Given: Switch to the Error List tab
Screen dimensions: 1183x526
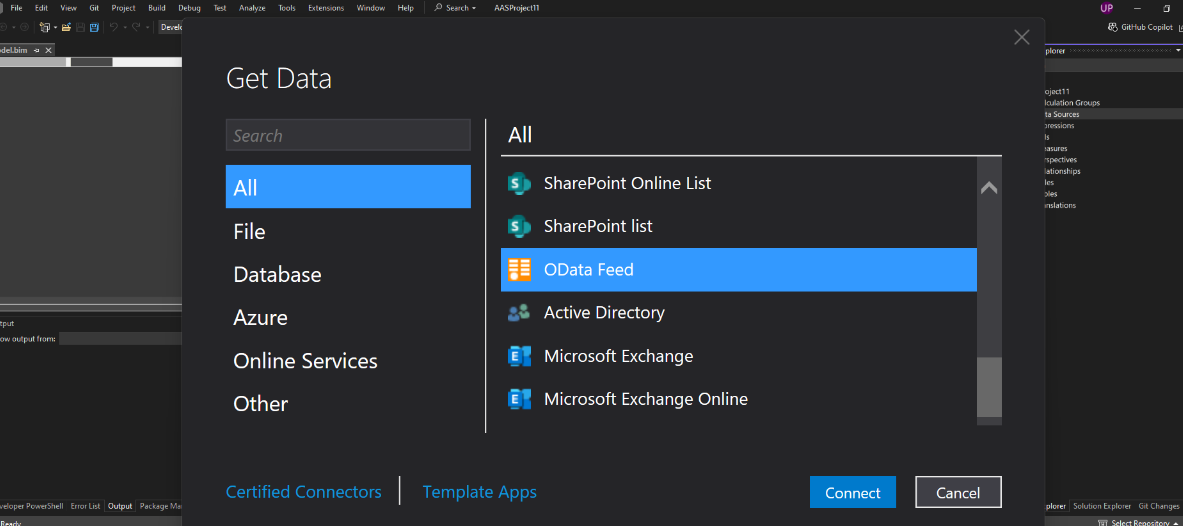Looking at the screenshot, I should coord(85,506).
